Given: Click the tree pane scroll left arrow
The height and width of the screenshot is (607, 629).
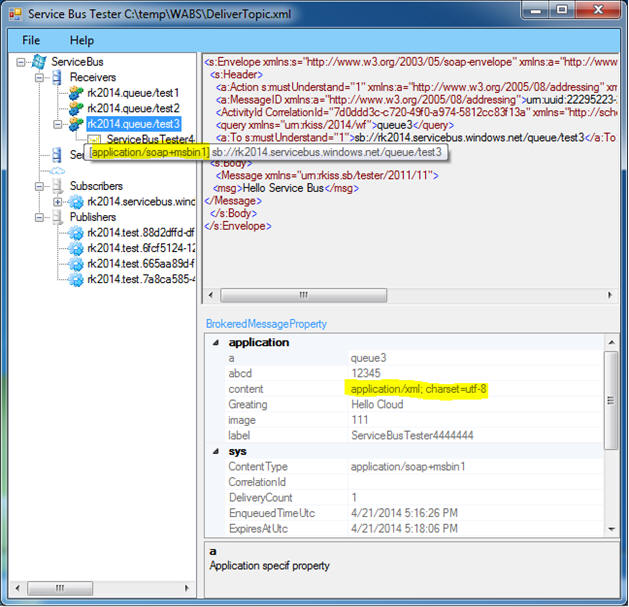Looking at the screenshot, I should coord(18,588).
